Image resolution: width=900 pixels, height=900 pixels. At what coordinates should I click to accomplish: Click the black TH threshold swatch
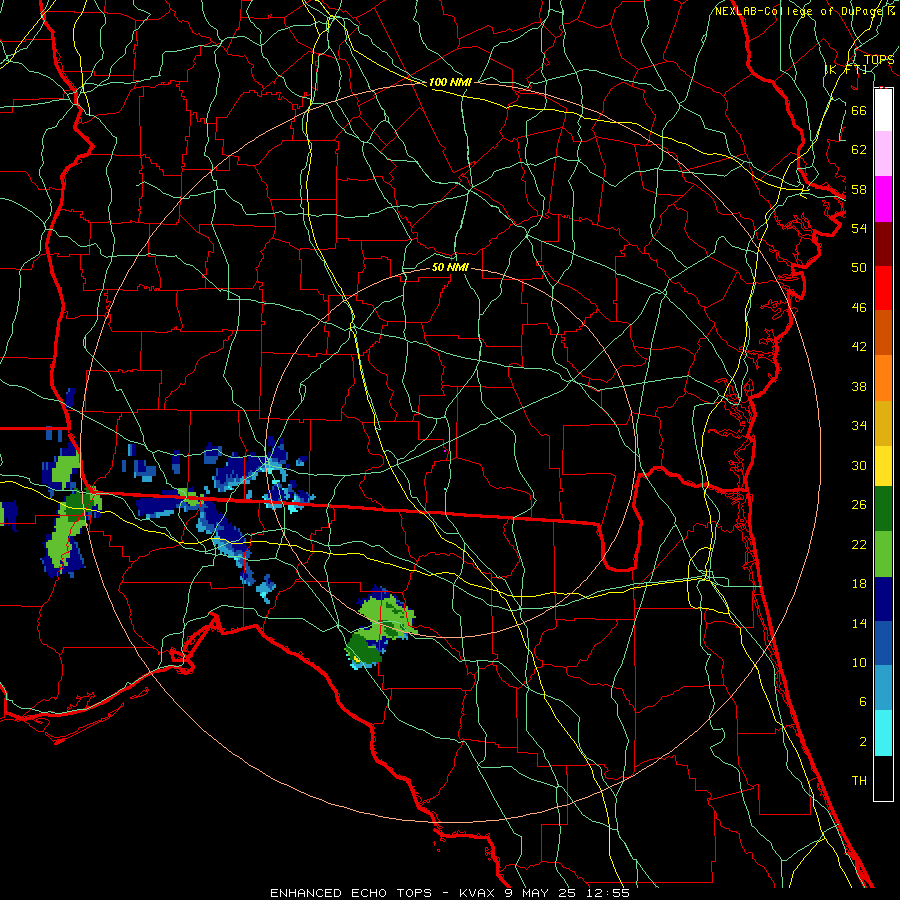coord(883,778)
